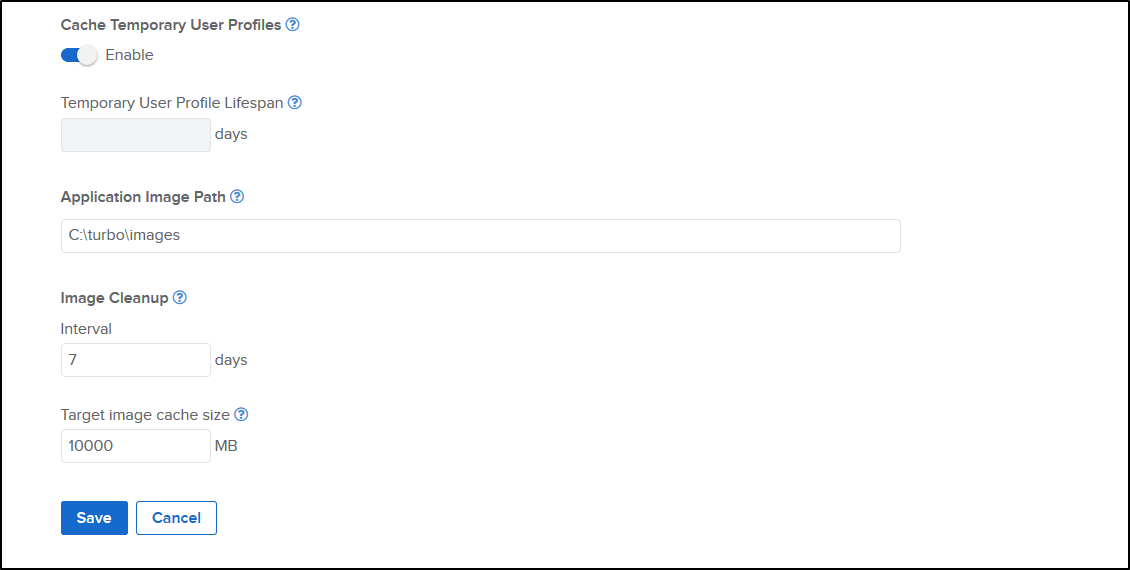Click the Temporary User Profile Lifespan days field
The height and width of the screenshot is (570, 1130).
(136, 134)
